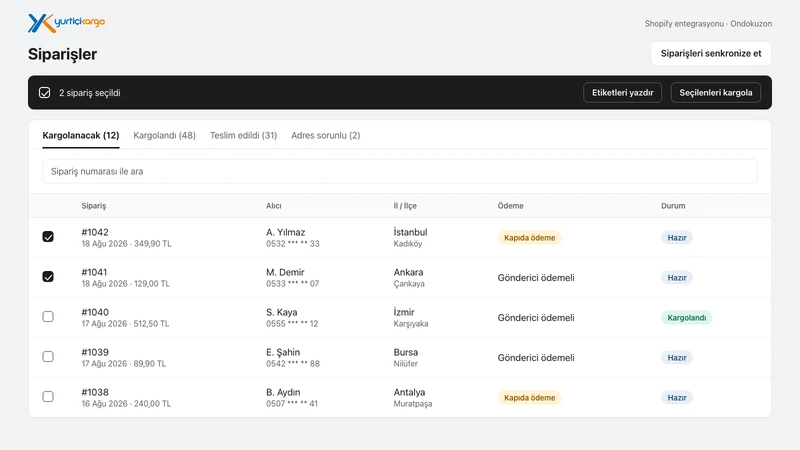The width and height of the screenshot is (800, 450).
Task: Click Etiketleri yazdır button
Action: [x=622, y=93]
